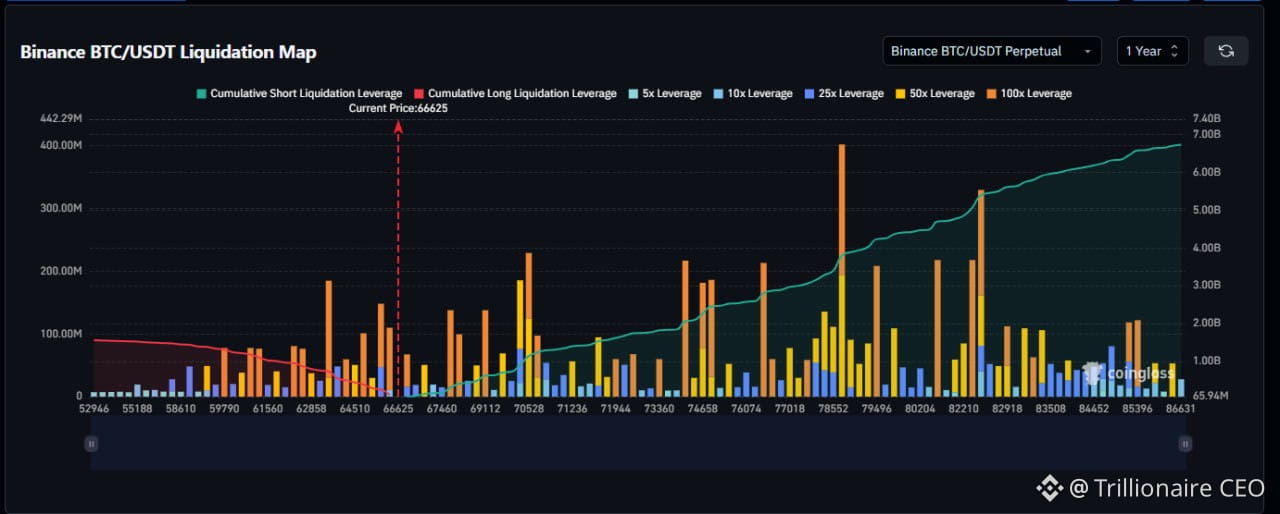Click the Binance BTC/USDT Liquidation Map title
1280x514 pixels.
point(168,52)
